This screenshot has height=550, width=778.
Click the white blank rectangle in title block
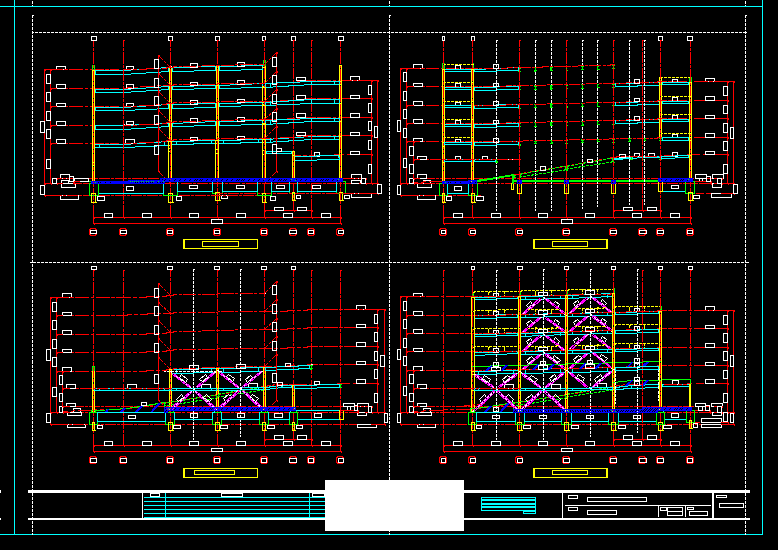coord(394,505)
